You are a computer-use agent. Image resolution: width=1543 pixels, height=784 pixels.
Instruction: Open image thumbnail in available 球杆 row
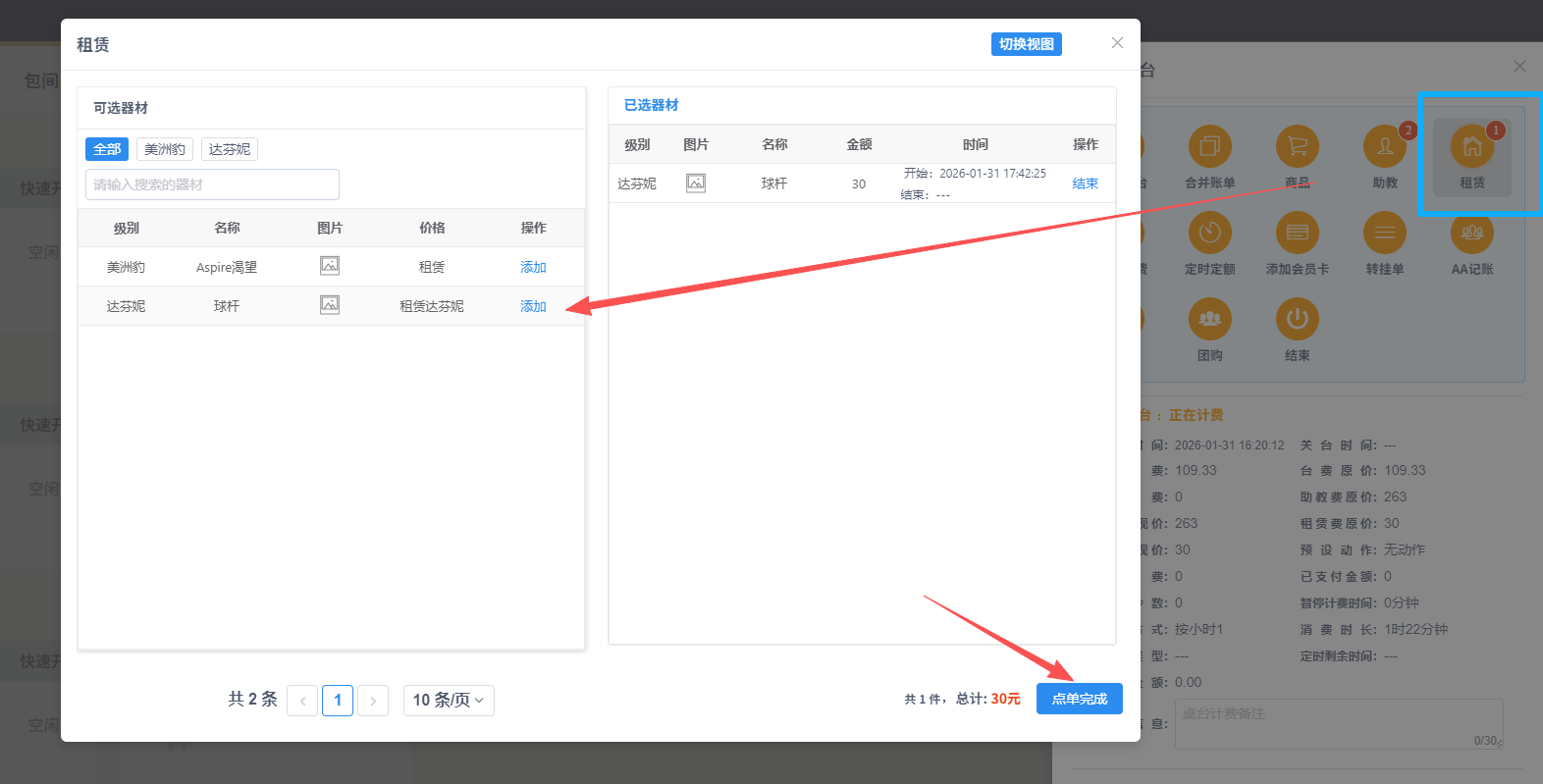click(x=330, y=305)
